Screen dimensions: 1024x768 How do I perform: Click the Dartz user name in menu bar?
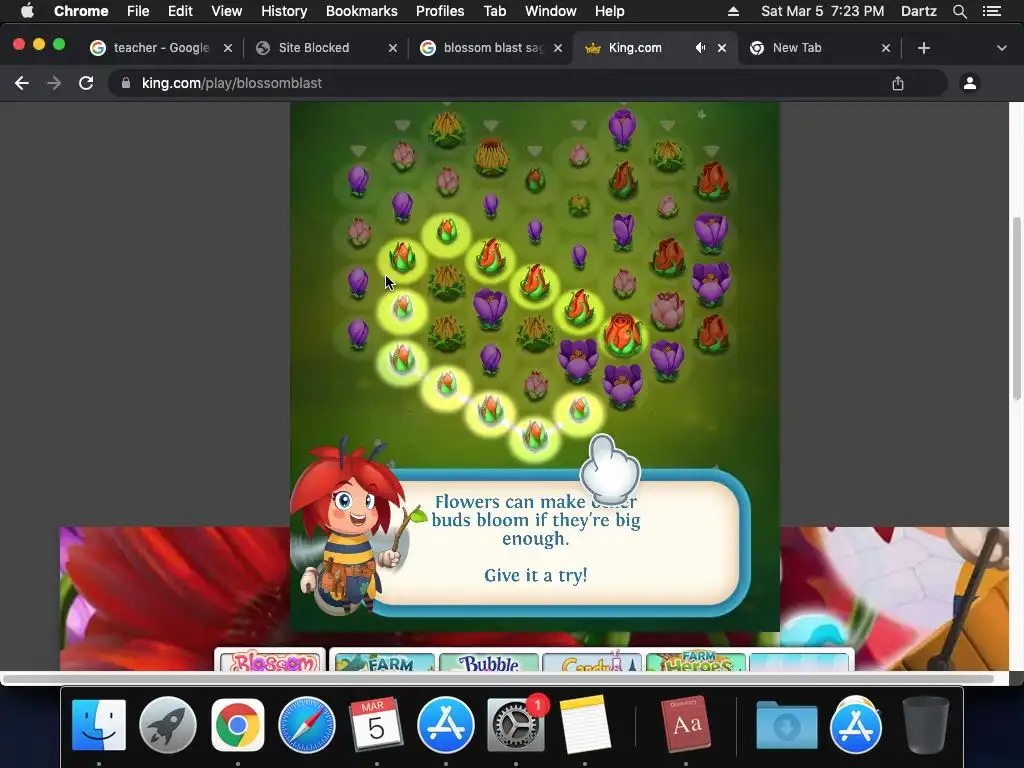point(919,11)
